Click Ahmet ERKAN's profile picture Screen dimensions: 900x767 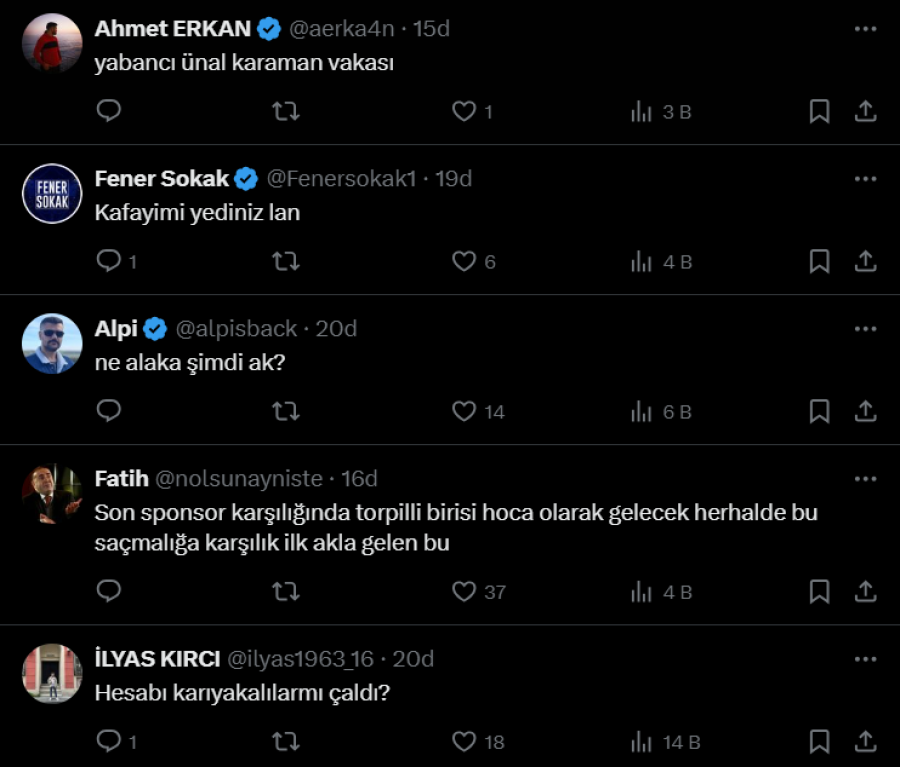click(52, 43)
